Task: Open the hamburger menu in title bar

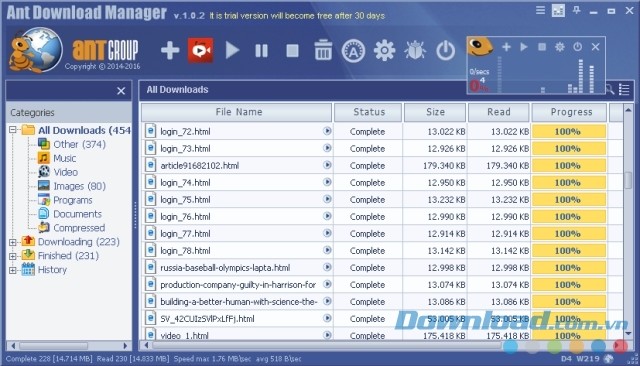Action: point(540,10)
